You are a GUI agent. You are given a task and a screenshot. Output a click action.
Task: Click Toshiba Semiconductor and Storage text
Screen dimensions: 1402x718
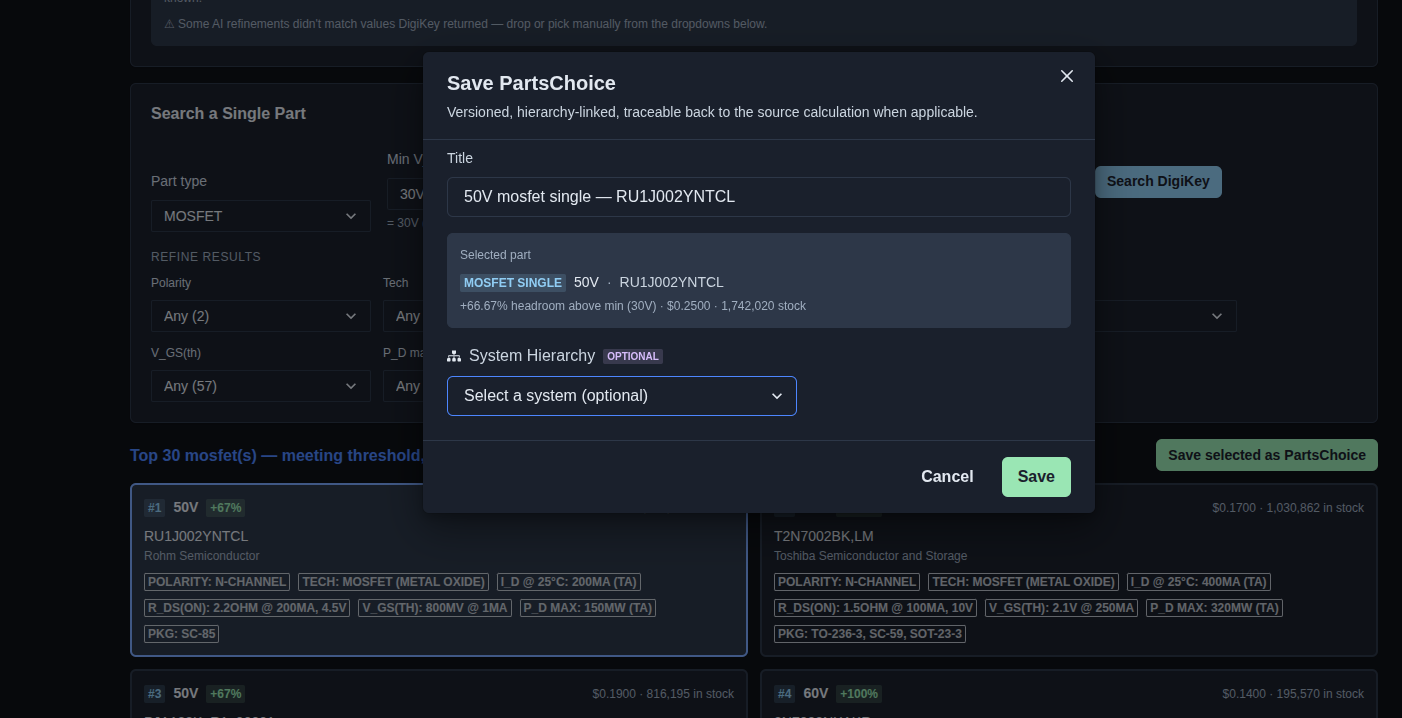click(870, 556)
